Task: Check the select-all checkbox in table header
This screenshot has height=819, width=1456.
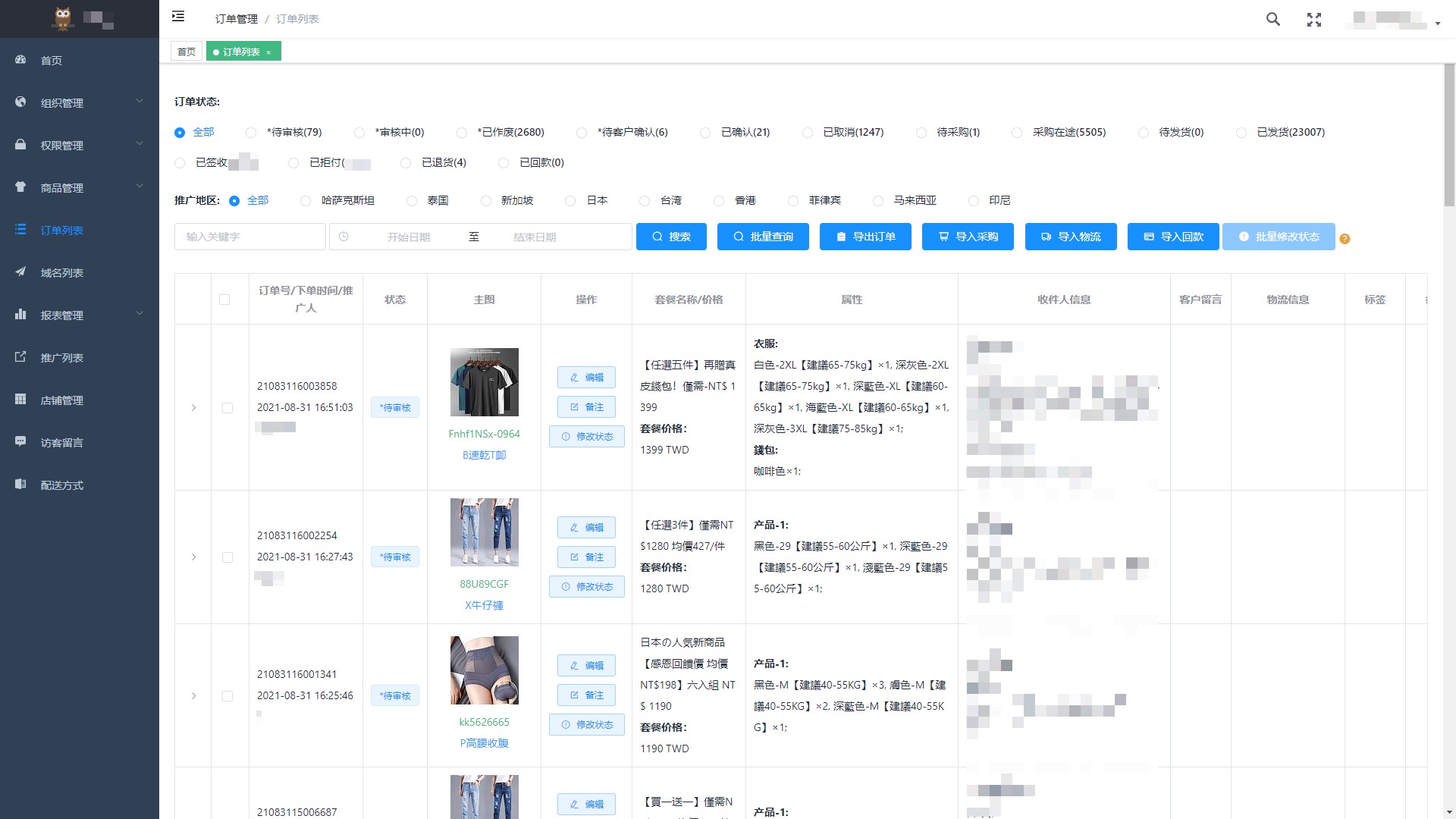Action: 224,300
